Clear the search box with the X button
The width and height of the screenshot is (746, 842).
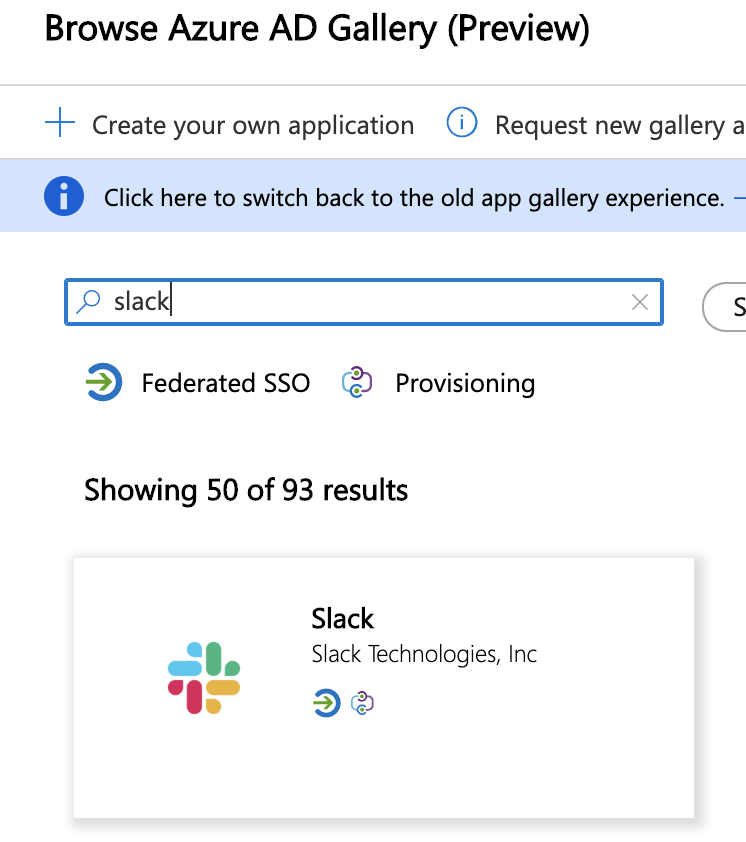coord(640,302)
